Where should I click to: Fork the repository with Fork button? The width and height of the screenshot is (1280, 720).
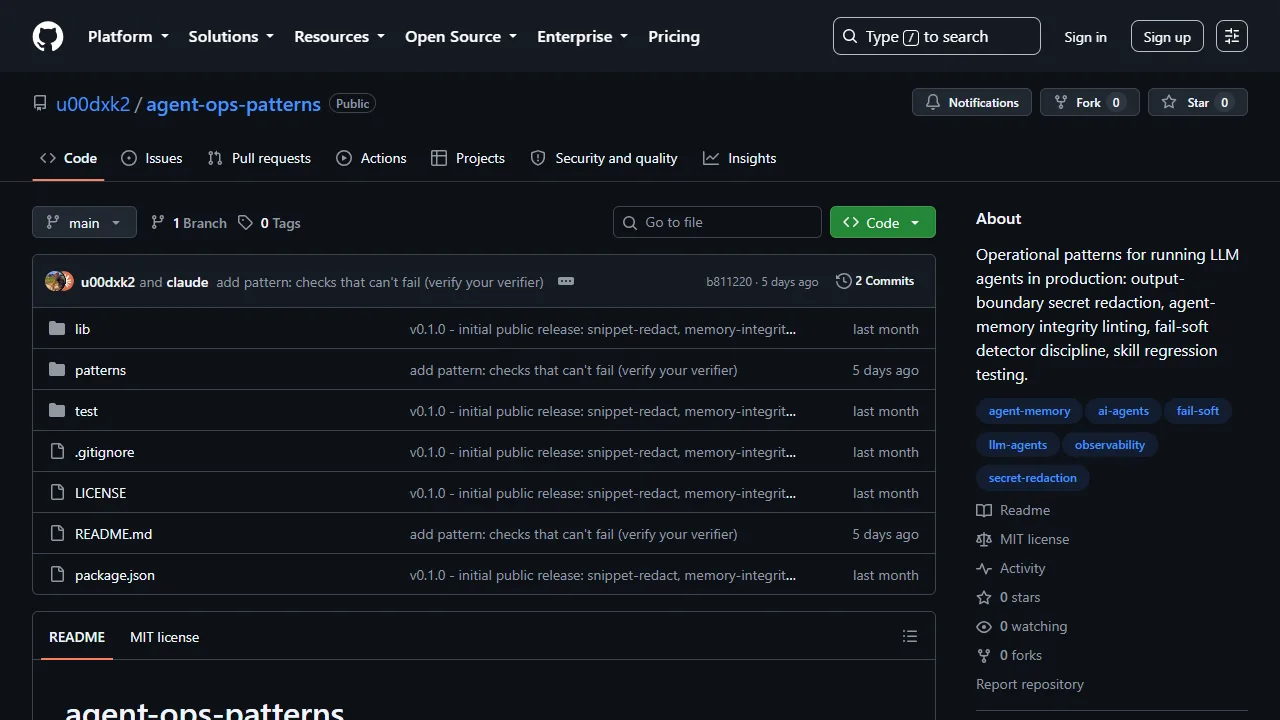pos(1090,103)
